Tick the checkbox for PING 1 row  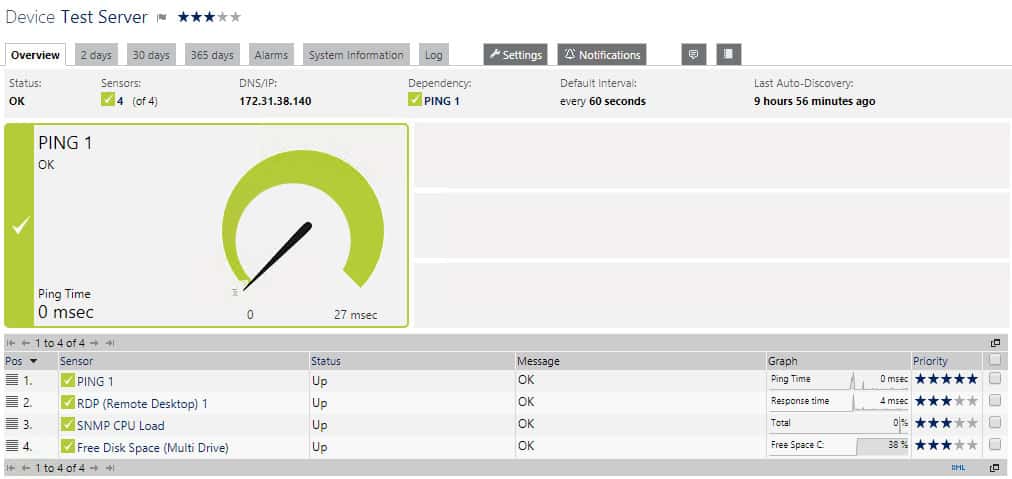(x=995, y=379)
